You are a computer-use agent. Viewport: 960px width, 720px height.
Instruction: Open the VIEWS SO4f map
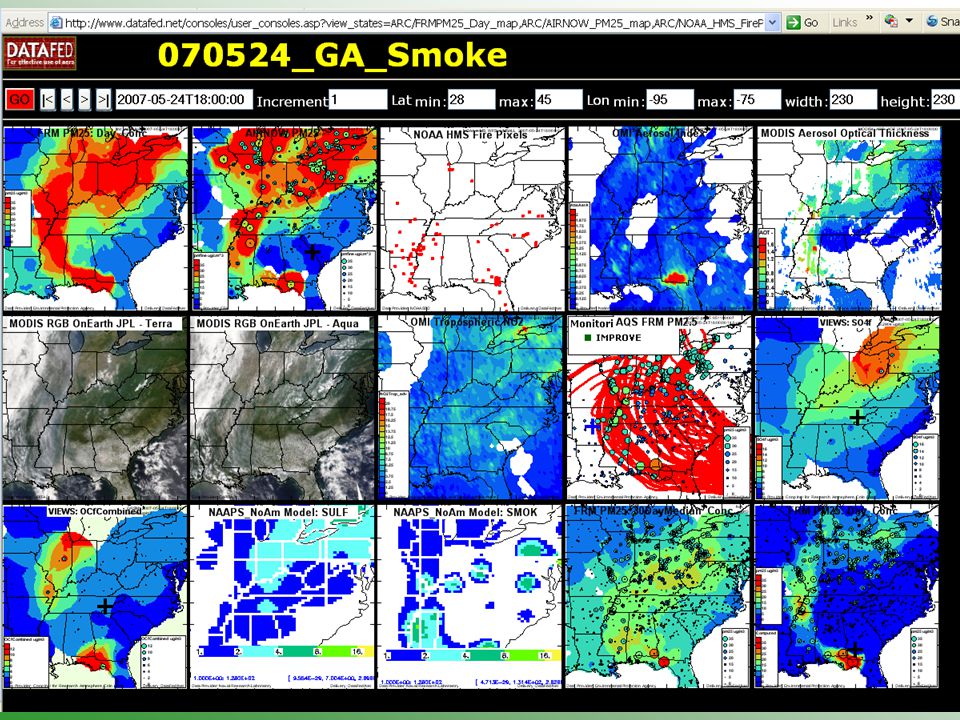(x=847, y=408)
